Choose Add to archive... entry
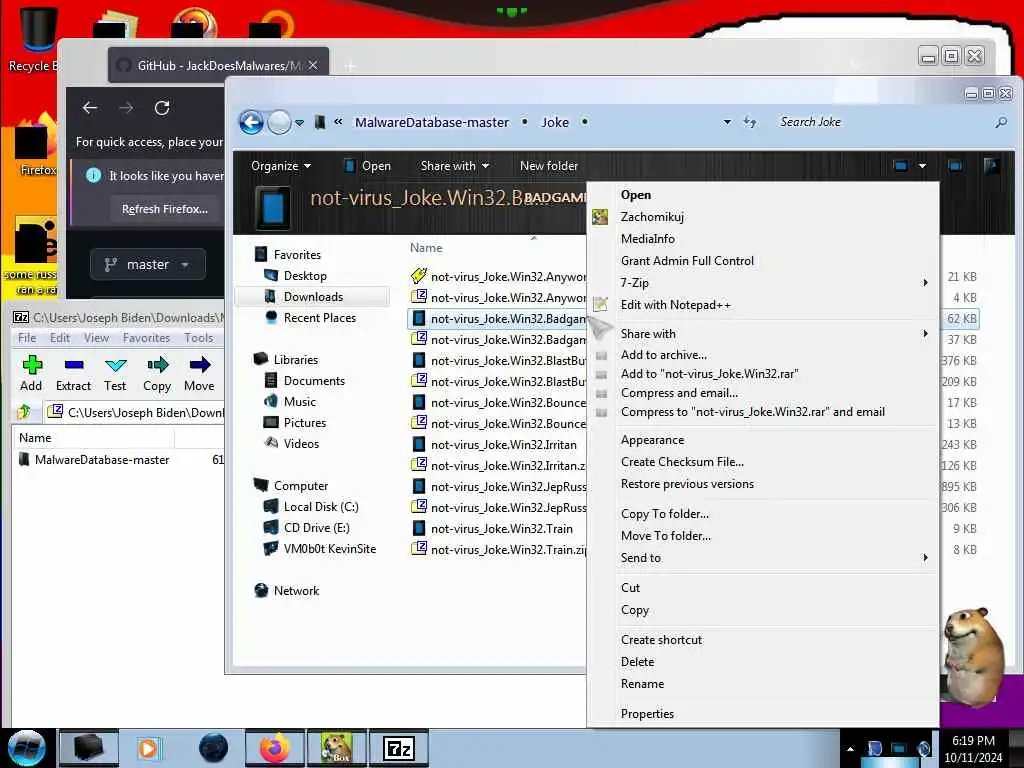This screenshot has height=768, width=1024. point(664,355)
